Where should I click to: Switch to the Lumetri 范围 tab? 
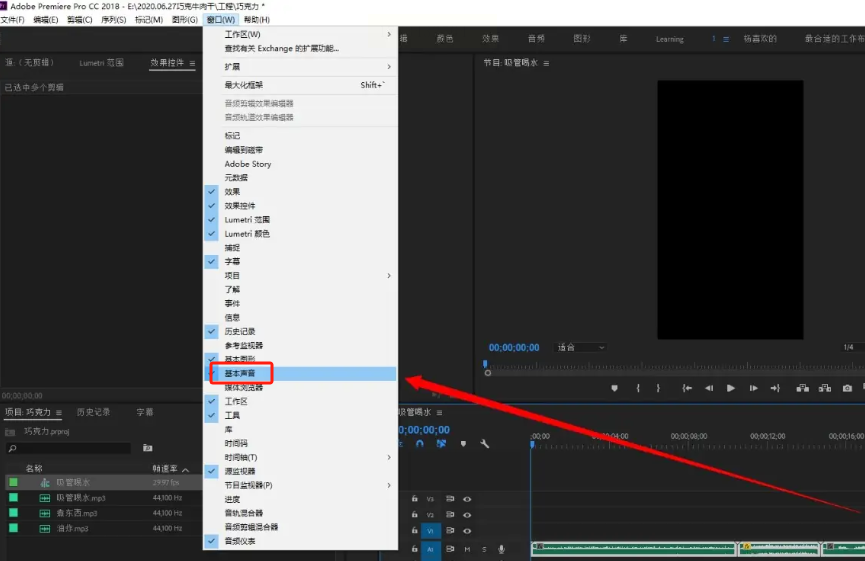pos(102,63)
